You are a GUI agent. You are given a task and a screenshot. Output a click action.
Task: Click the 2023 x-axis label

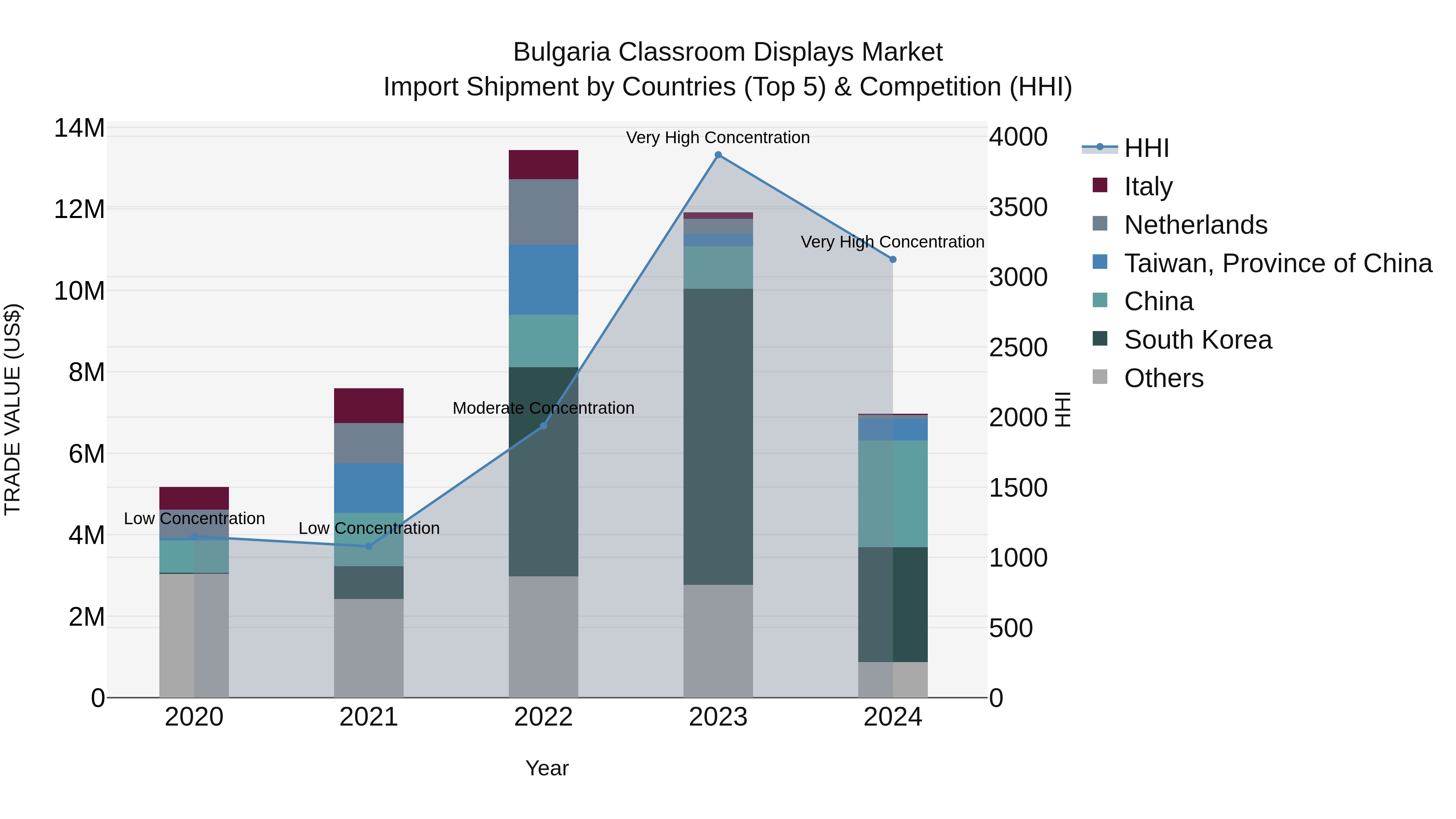coord(718,717)
